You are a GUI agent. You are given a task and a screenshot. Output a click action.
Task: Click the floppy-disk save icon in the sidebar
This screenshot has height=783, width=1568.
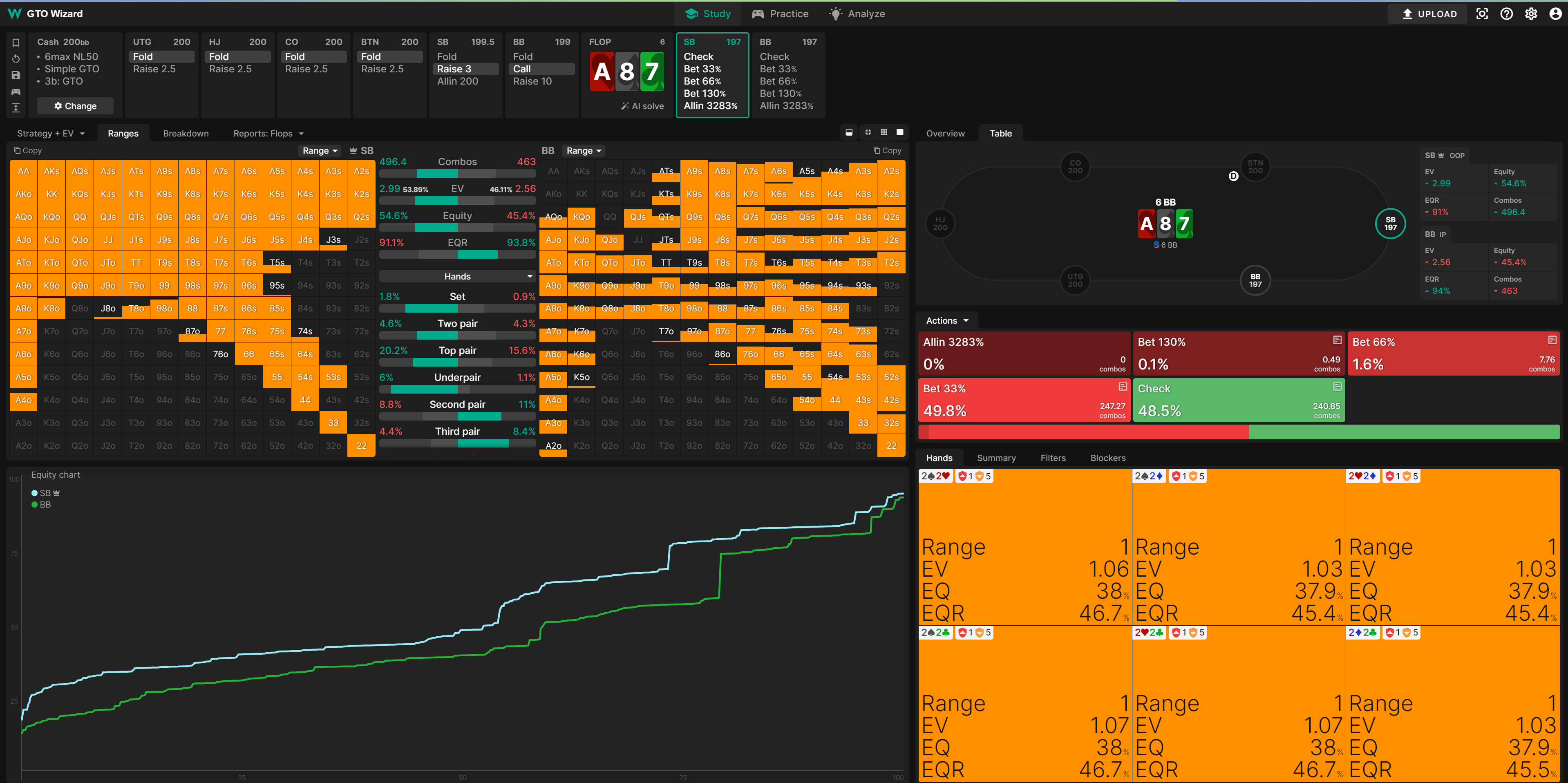(x=16, y=76)
